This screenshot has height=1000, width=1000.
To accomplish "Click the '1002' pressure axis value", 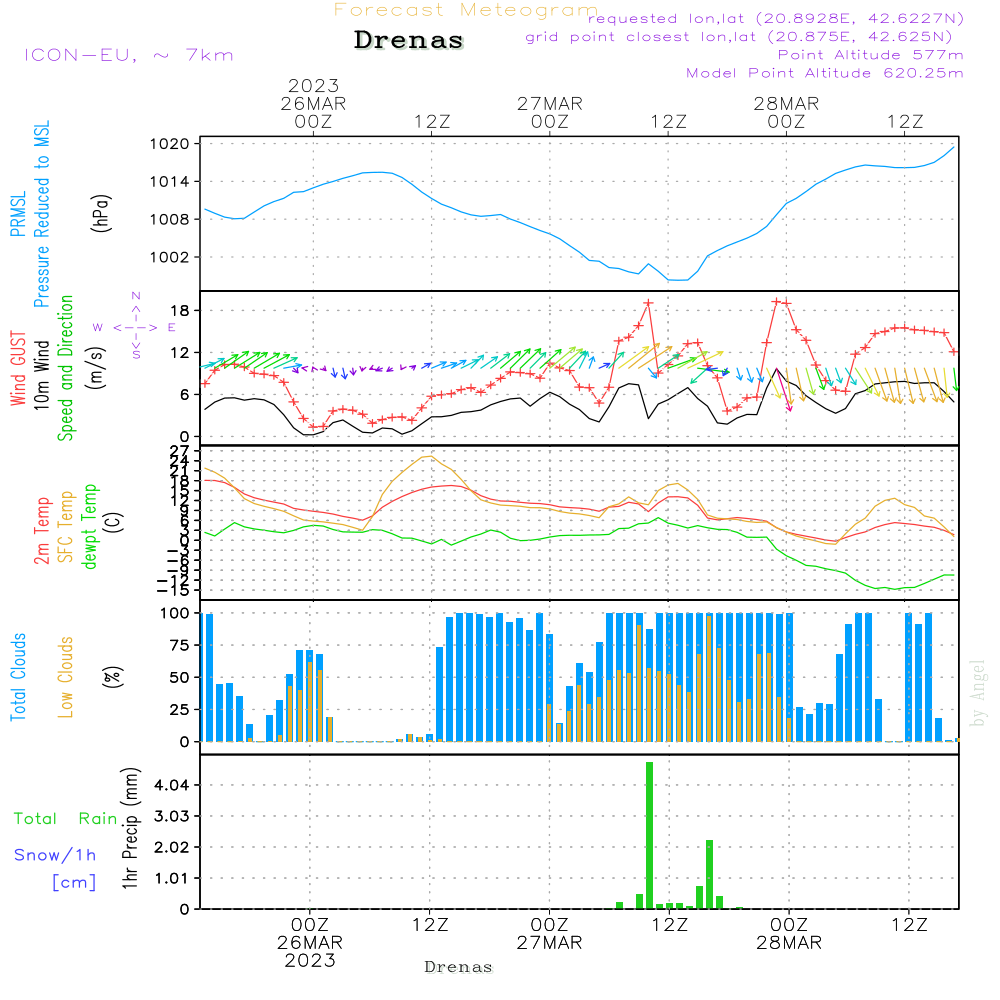I will pos(170,258).
